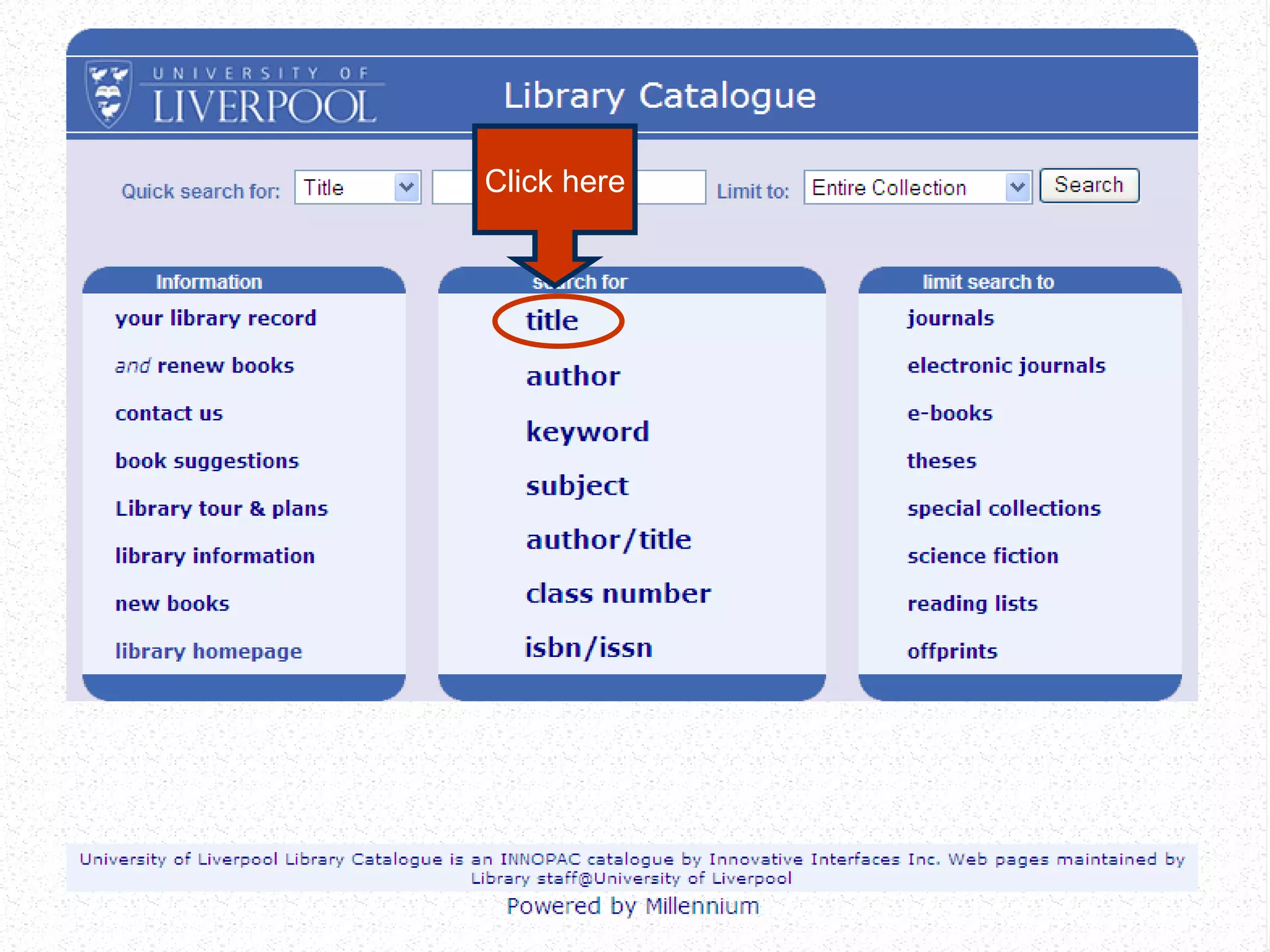Viewport: 1270px width, 952px height.
Task: Click the University of Liverpool crest logo
Action: (109, 94)
